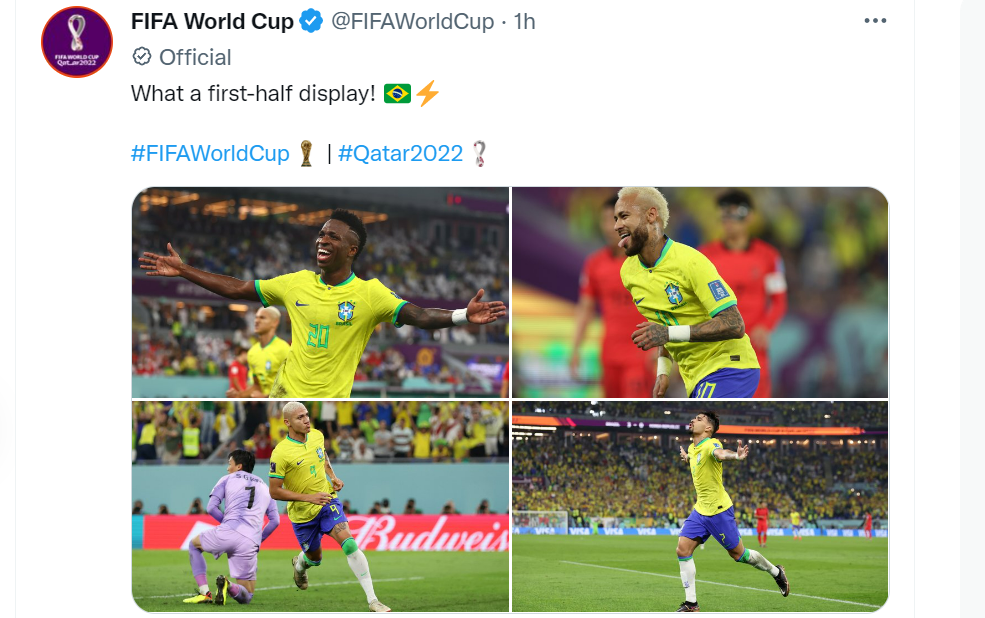Open the three-dot more options menu

[x=875, y=21]
